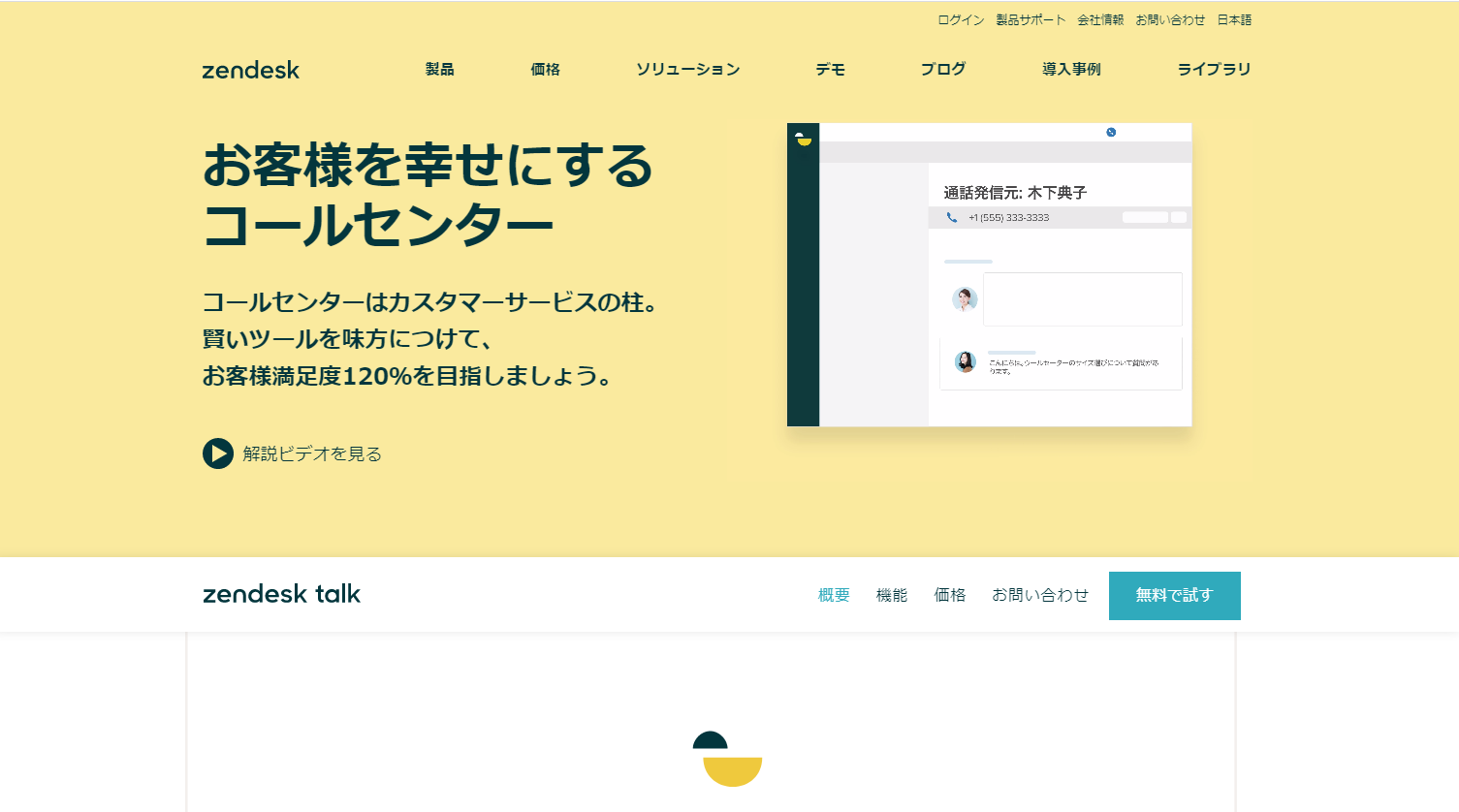Play the 解説ビデオを見る video icon
The height and width of the screenshot is (812, 1459).
click(218, 453)
